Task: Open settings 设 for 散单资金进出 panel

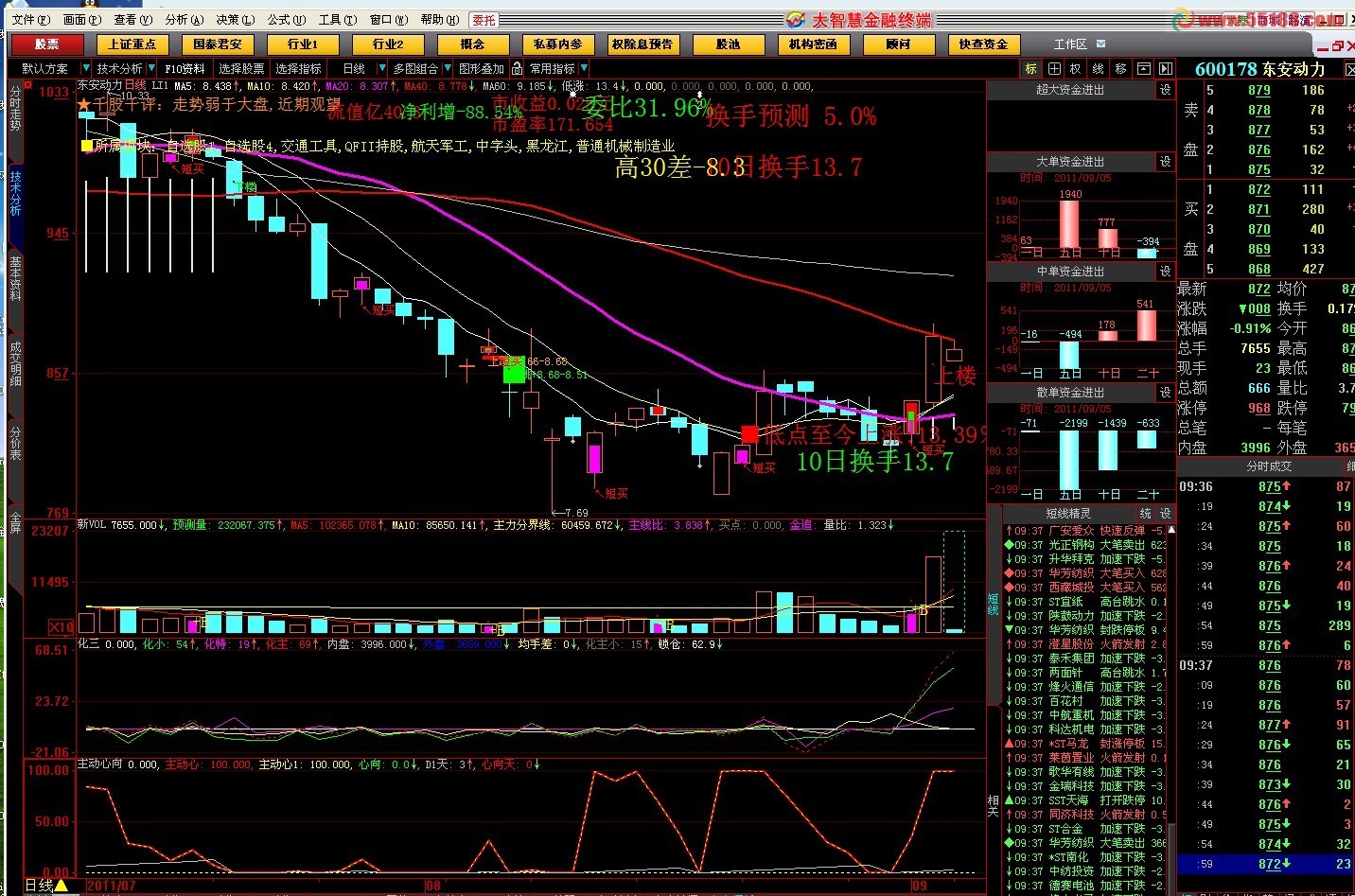Action: (x=1166, y=392)
